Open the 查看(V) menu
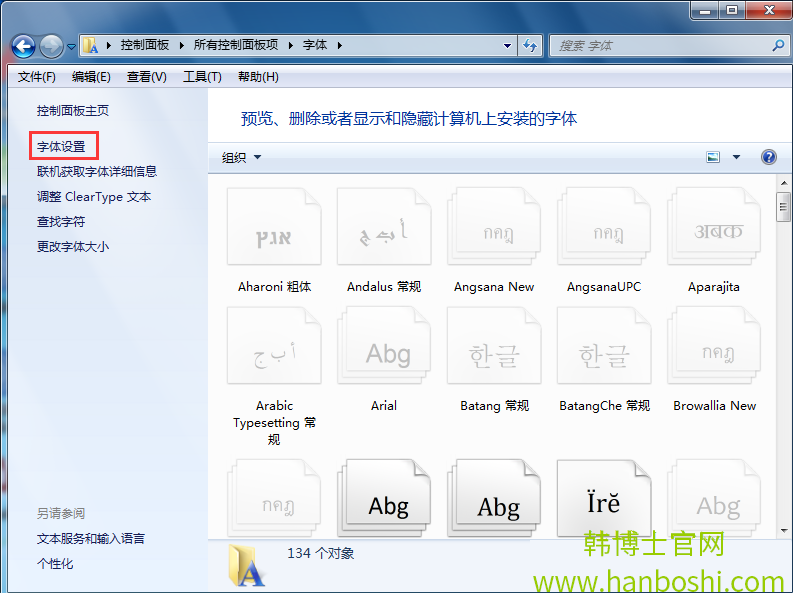 146,77
